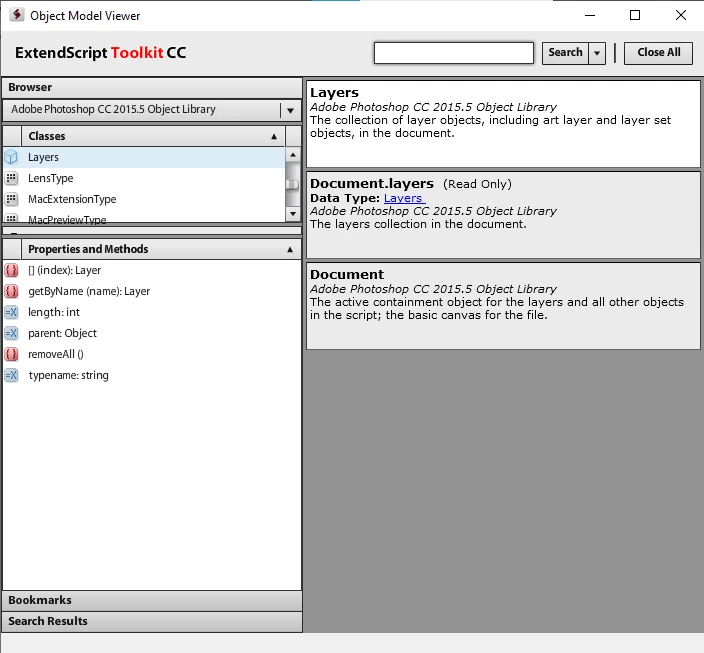Click into the search text field
The image size is (704, 653).
pyautogui.click(x=453, y=53)
